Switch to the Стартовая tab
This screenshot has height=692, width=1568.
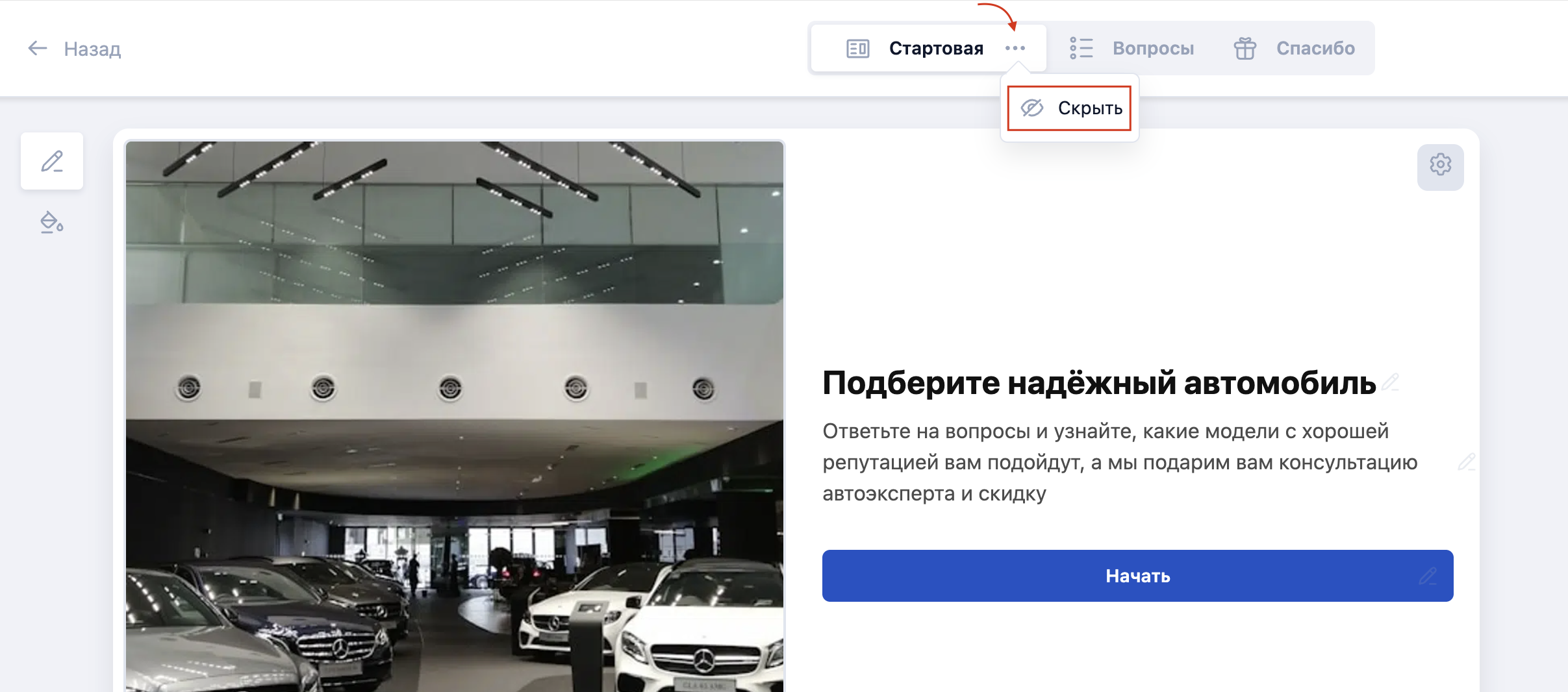tap(935, 49)
